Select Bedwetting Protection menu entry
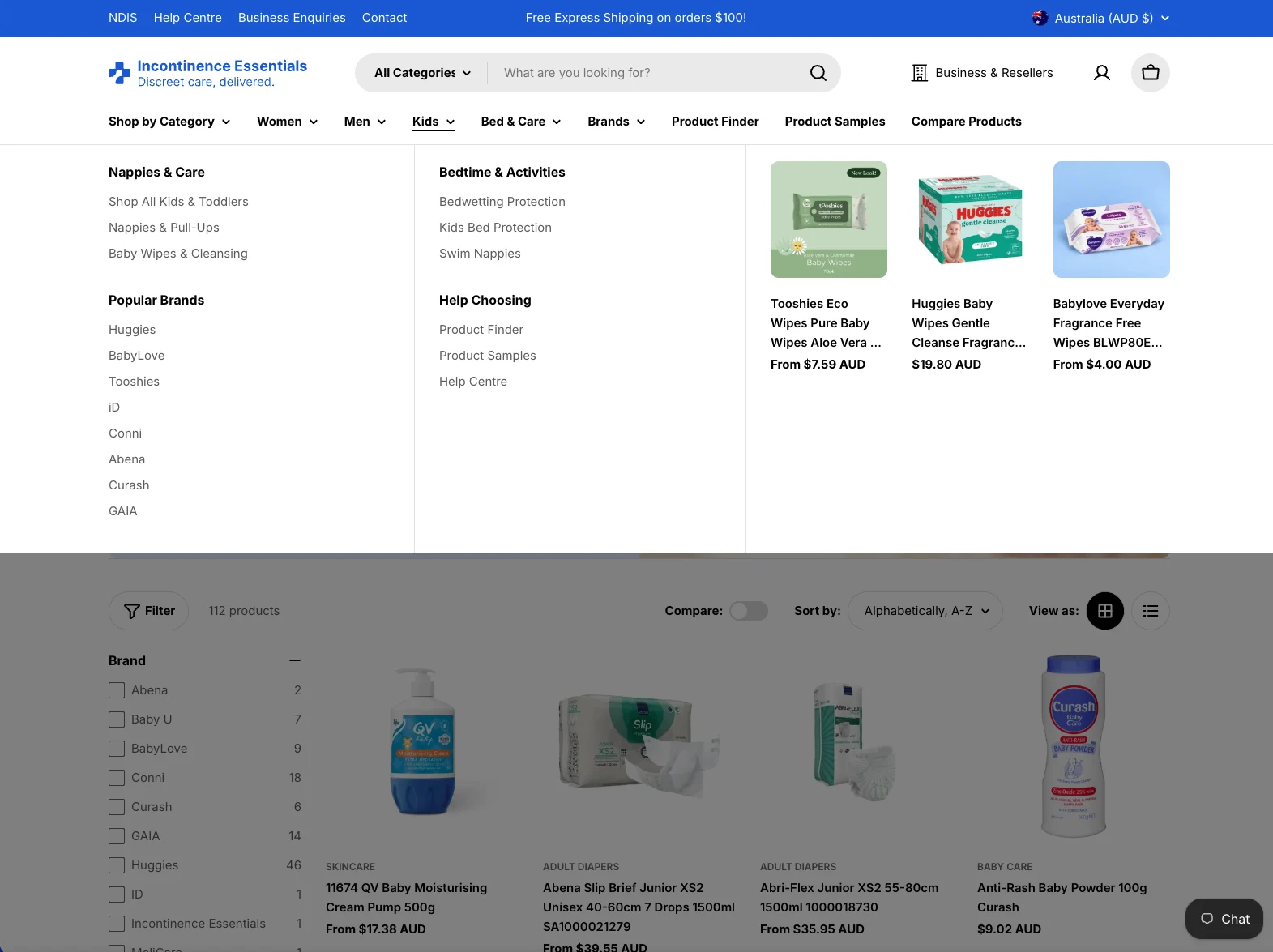 pos(502,202)
